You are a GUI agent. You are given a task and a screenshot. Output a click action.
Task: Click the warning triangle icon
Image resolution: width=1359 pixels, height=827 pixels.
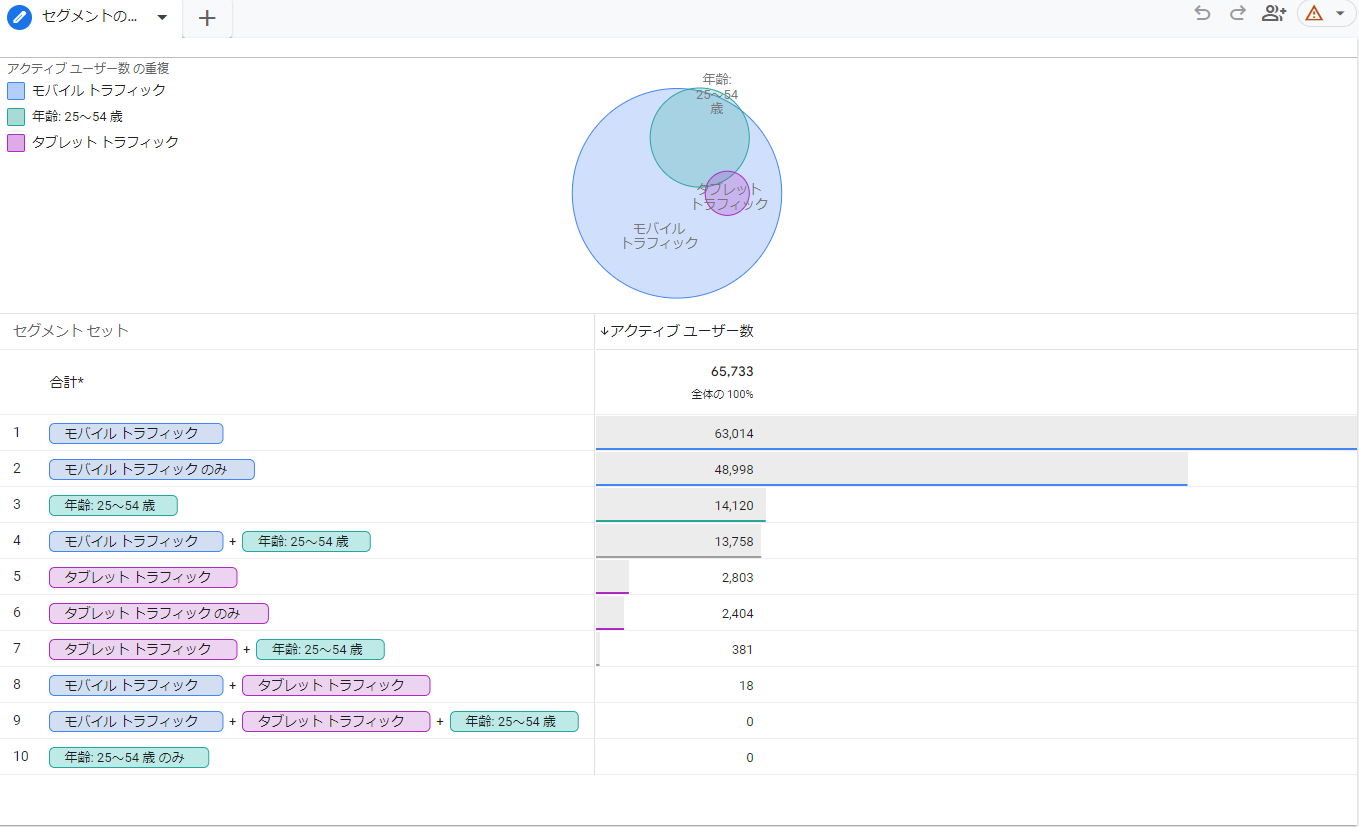click(x=1314, y=13)
